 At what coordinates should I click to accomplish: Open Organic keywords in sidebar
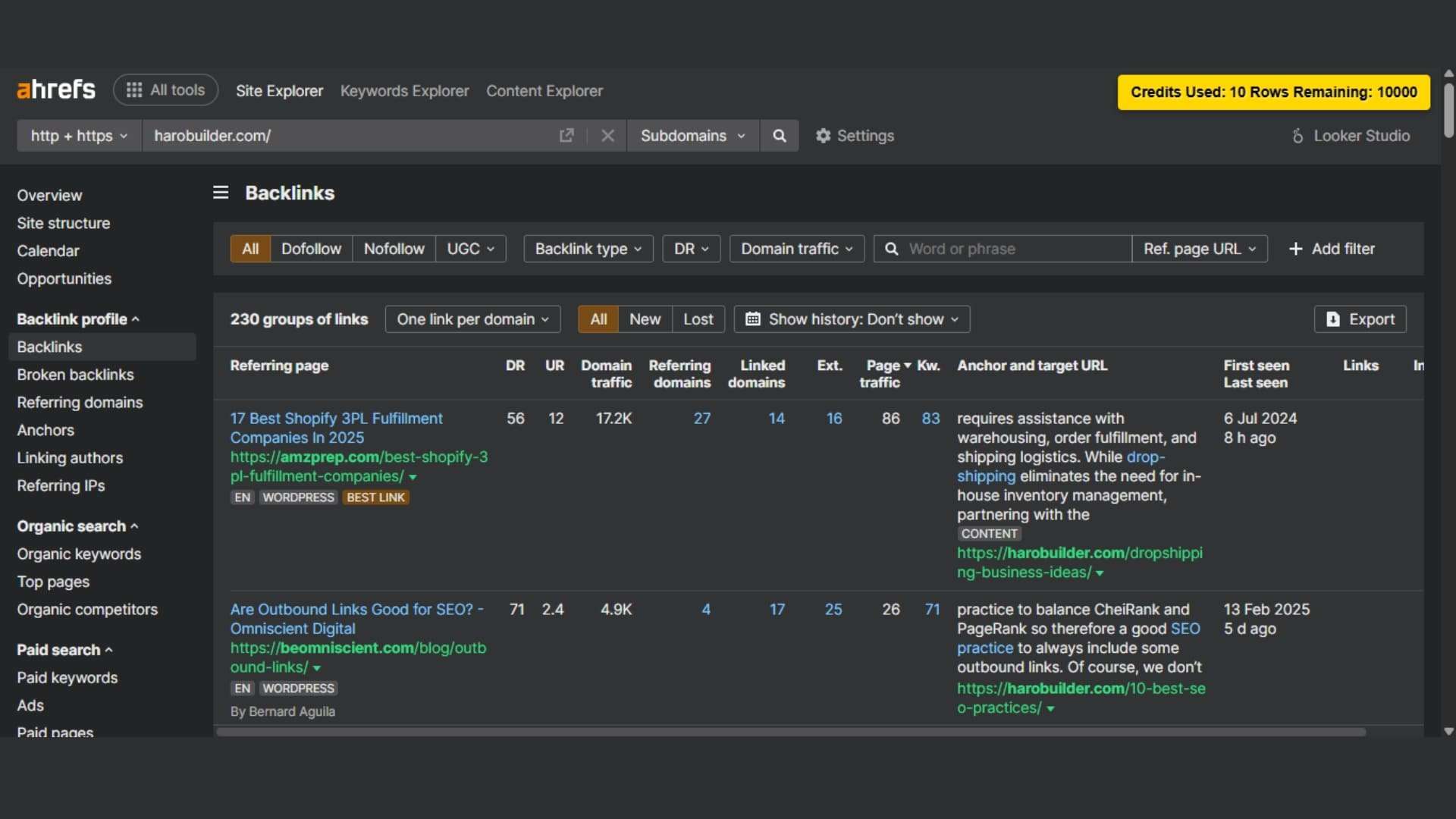79,554
